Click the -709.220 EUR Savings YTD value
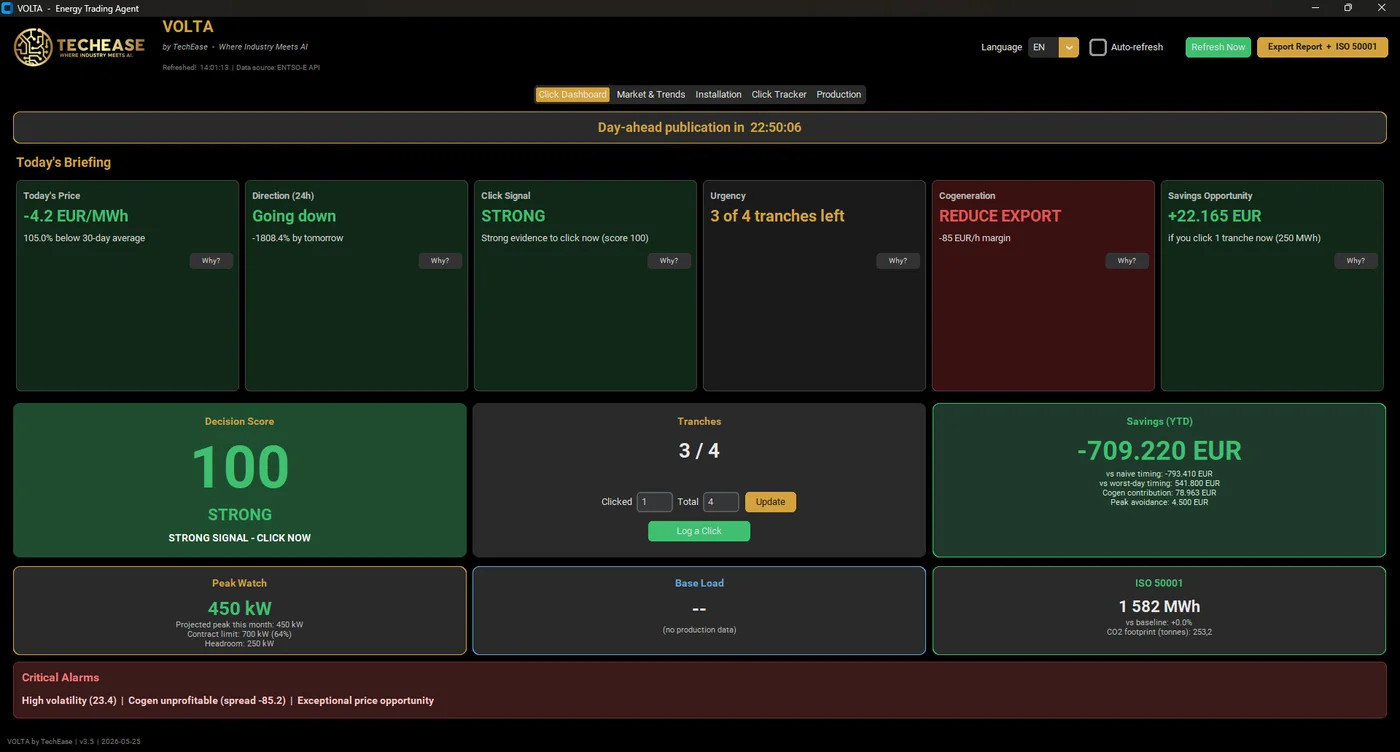Screen dimensions: 1400x752 tap(1159, 451)
